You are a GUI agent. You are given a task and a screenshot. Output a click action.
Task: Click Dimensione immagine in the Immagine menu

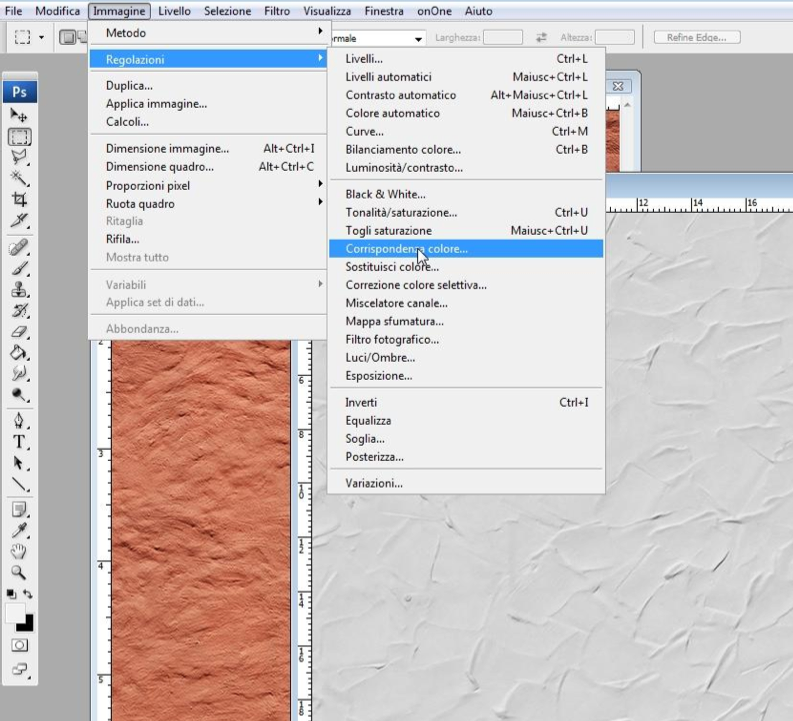[x=167, y=148]
